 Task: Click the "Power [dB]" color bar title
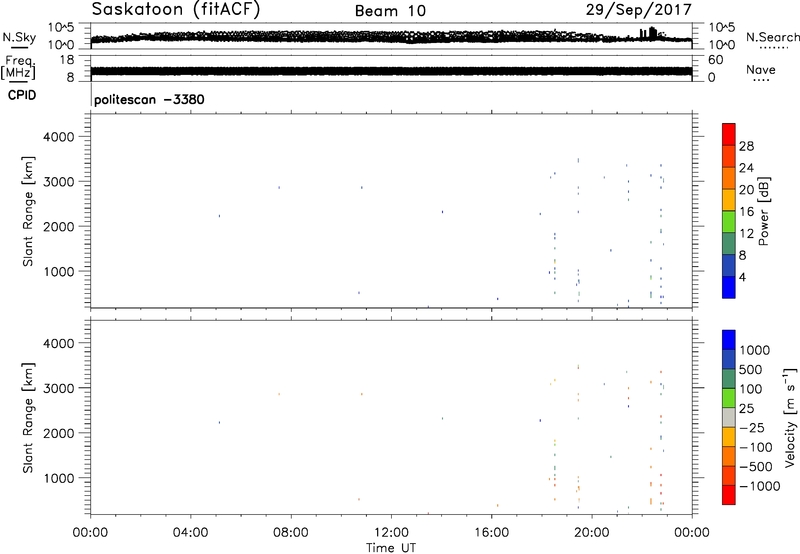click(764, 211)
